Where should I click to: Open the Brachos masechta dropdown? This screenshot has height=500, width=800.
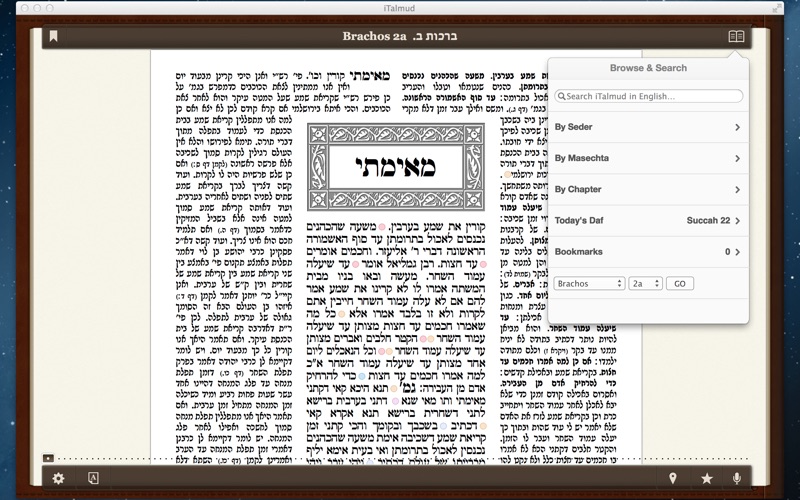(589, 283)
